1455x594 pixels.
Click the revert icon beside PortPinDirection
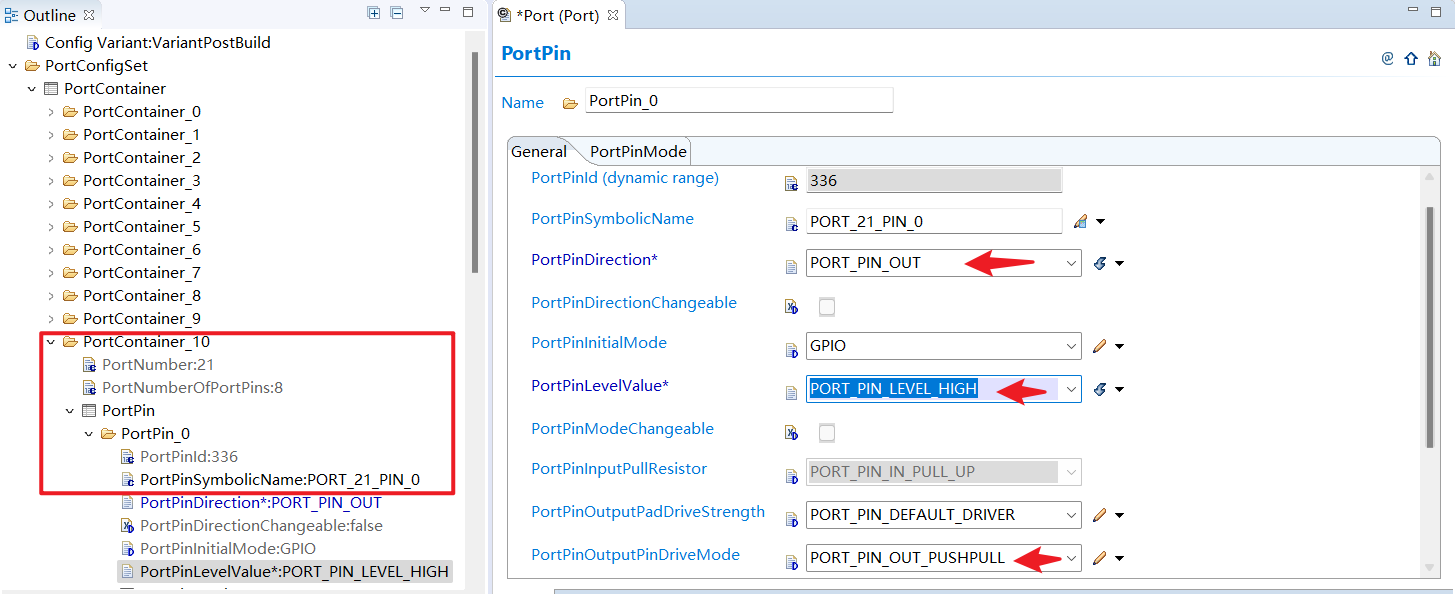click(1099, 263)
